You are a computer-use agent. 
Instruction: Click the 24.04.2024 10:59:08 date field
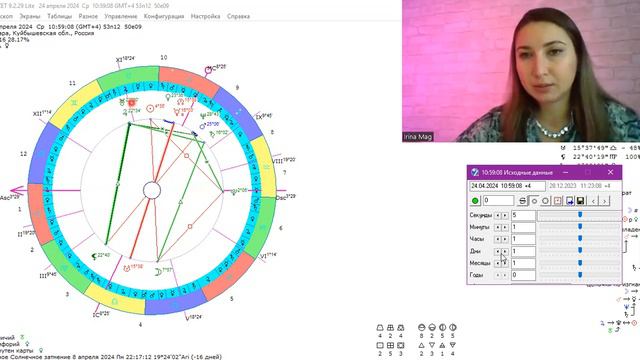tap(507, 186)
